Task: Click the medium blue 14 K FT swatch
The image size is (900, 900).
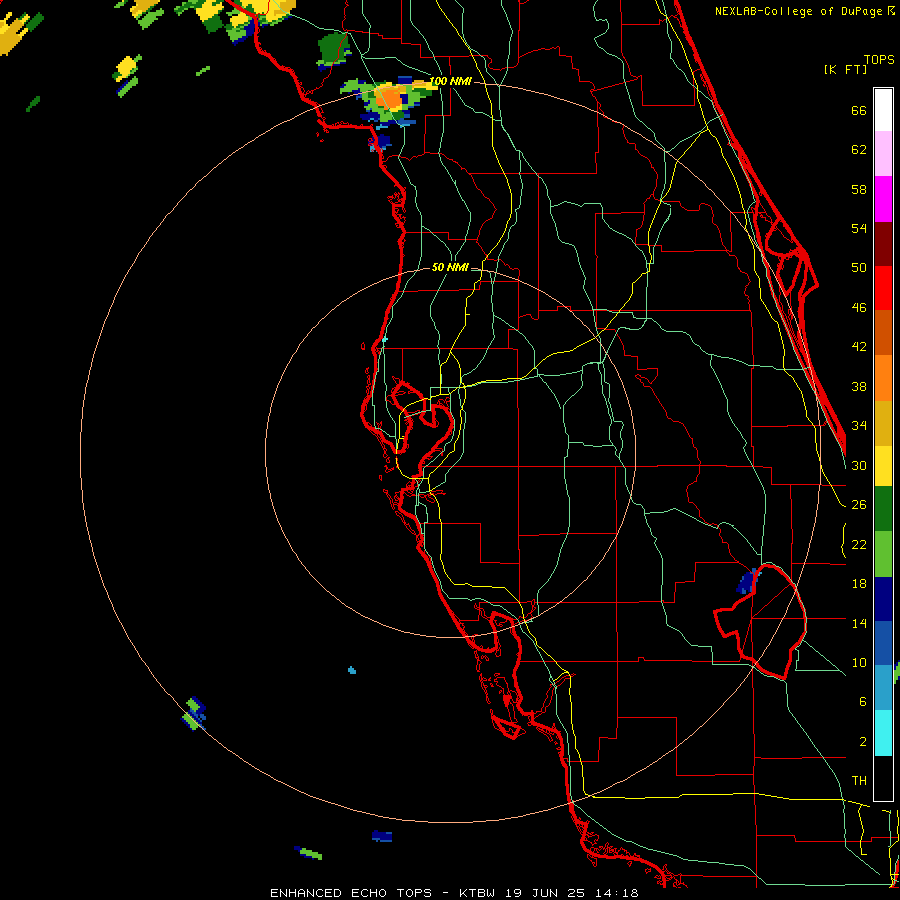Action: coord(883,642)
